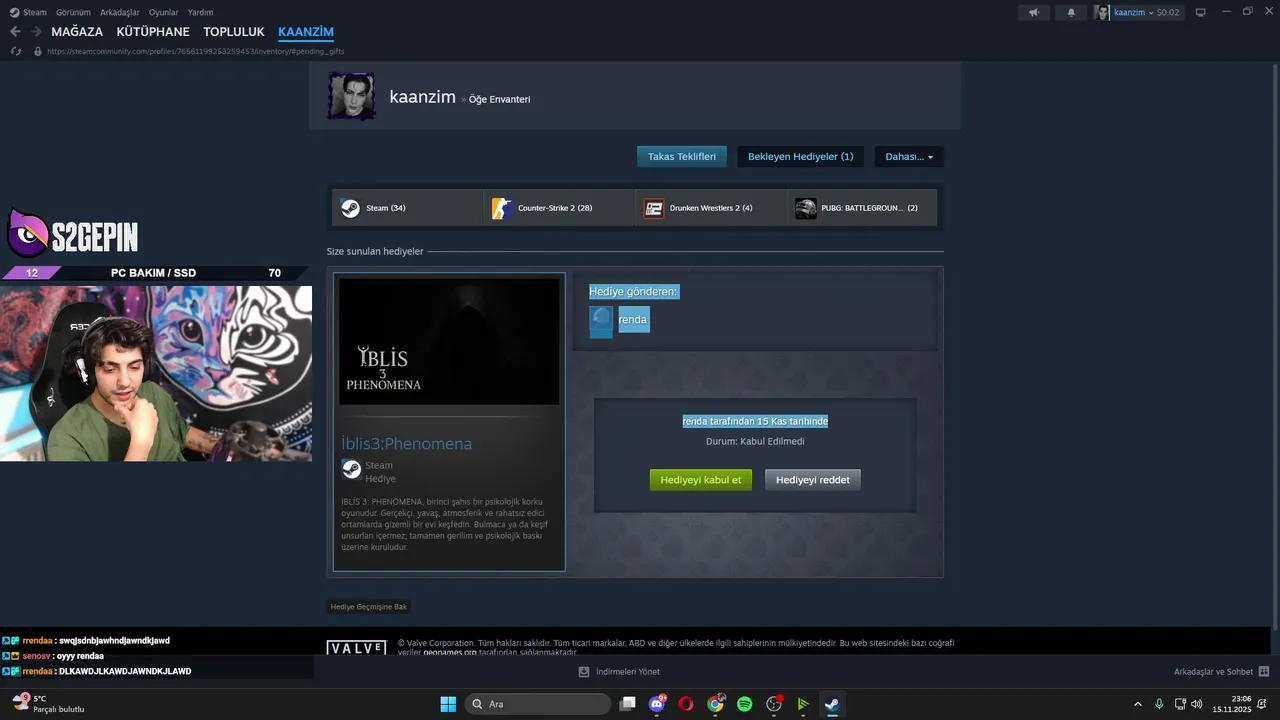Click the kaanzim profile avatar image
Image resolution: width=1280 pixels, height=720 pixels.
pyautogui.click(x=351, y=96)
